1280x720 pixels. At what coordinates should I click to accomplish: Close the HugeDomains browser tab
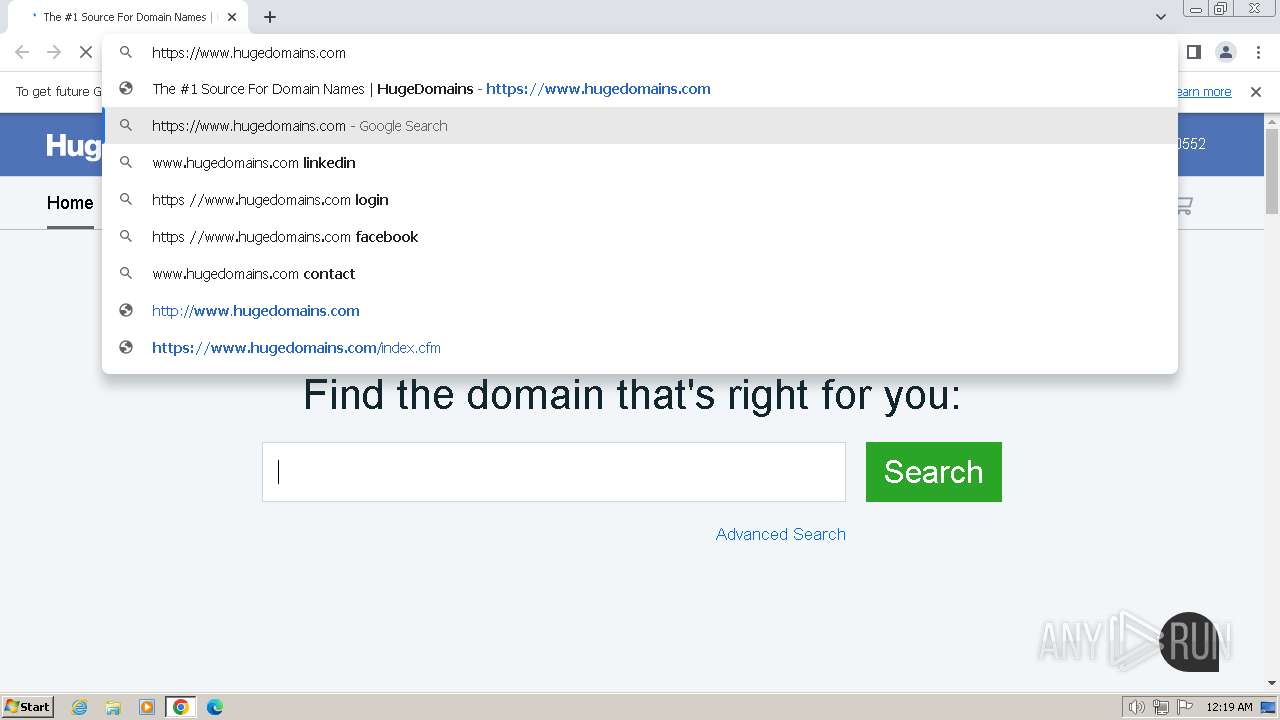coord(232,17)
